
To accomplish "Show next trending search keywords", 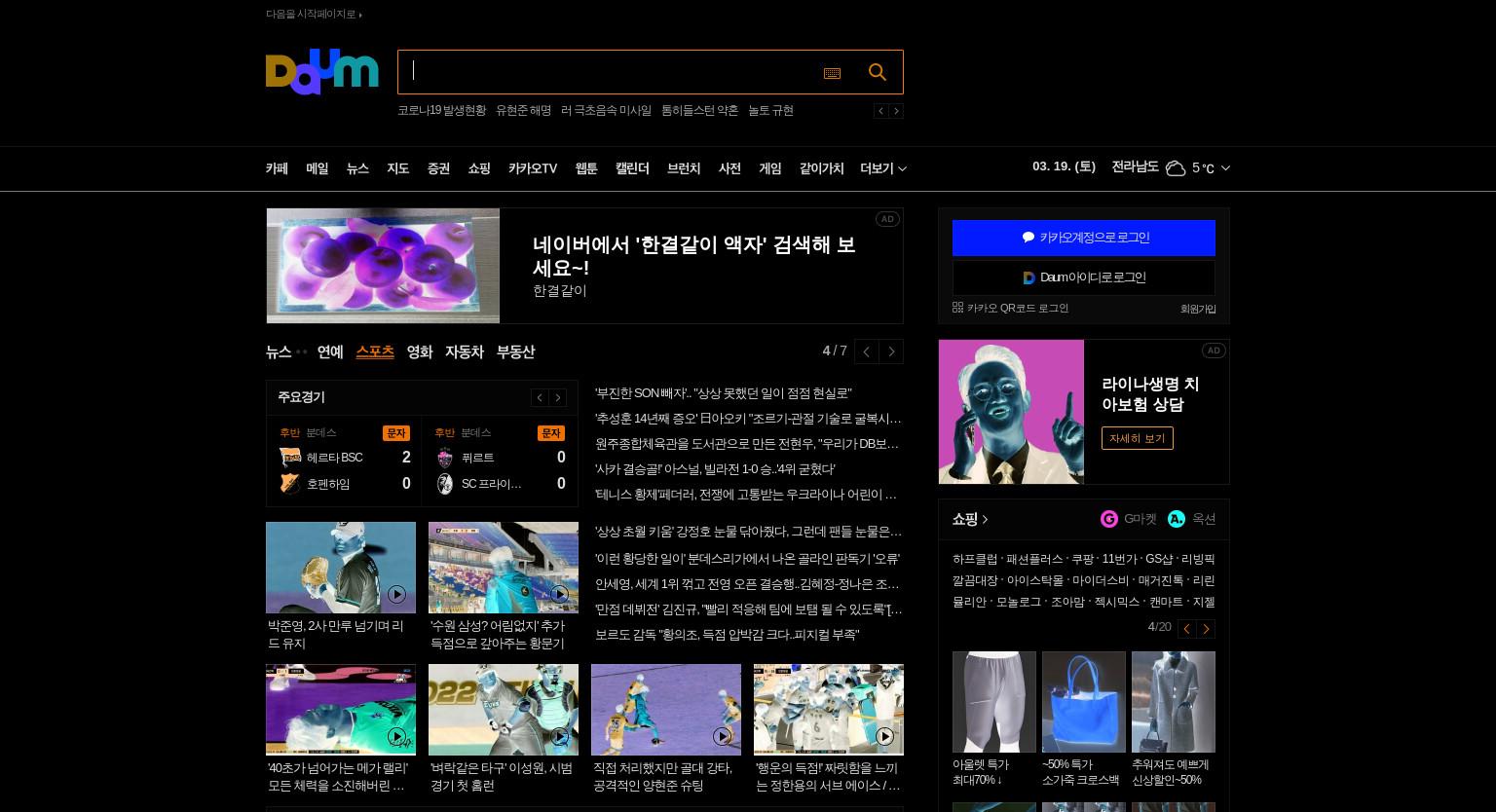I will click(x=896, y=111).
